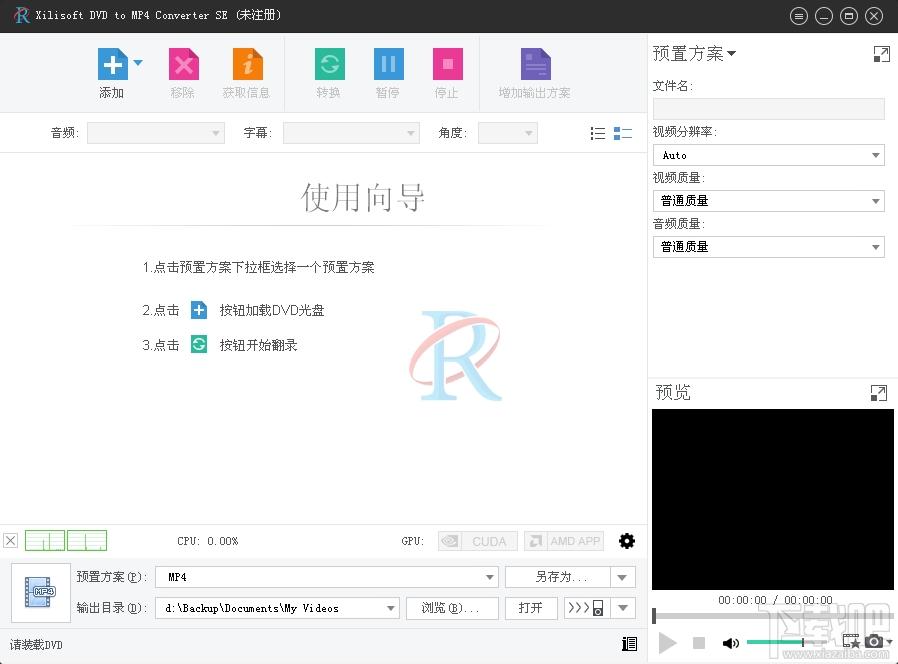Click the File name (文件名) input field

pos(769,109)
